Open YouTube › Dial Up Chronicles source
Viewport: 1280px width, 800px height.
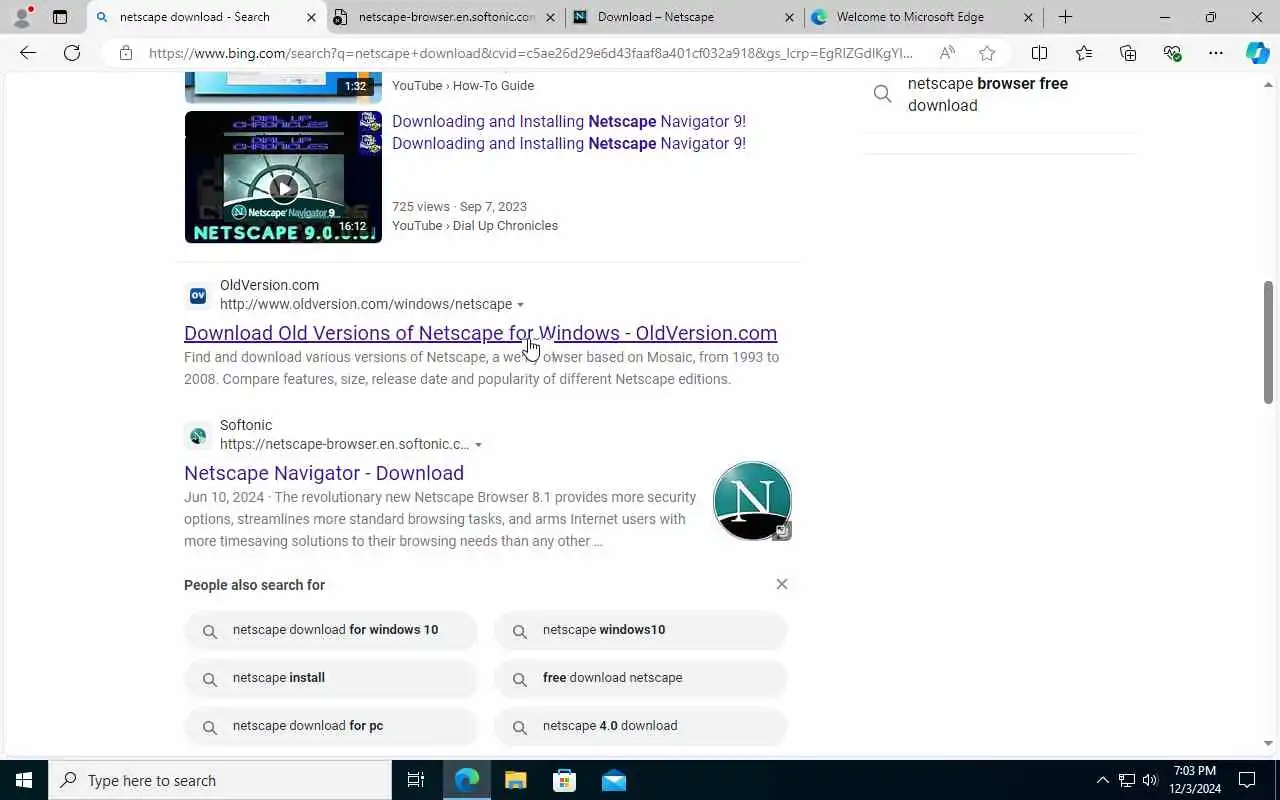pyautogui.click(x=475, y=226)
